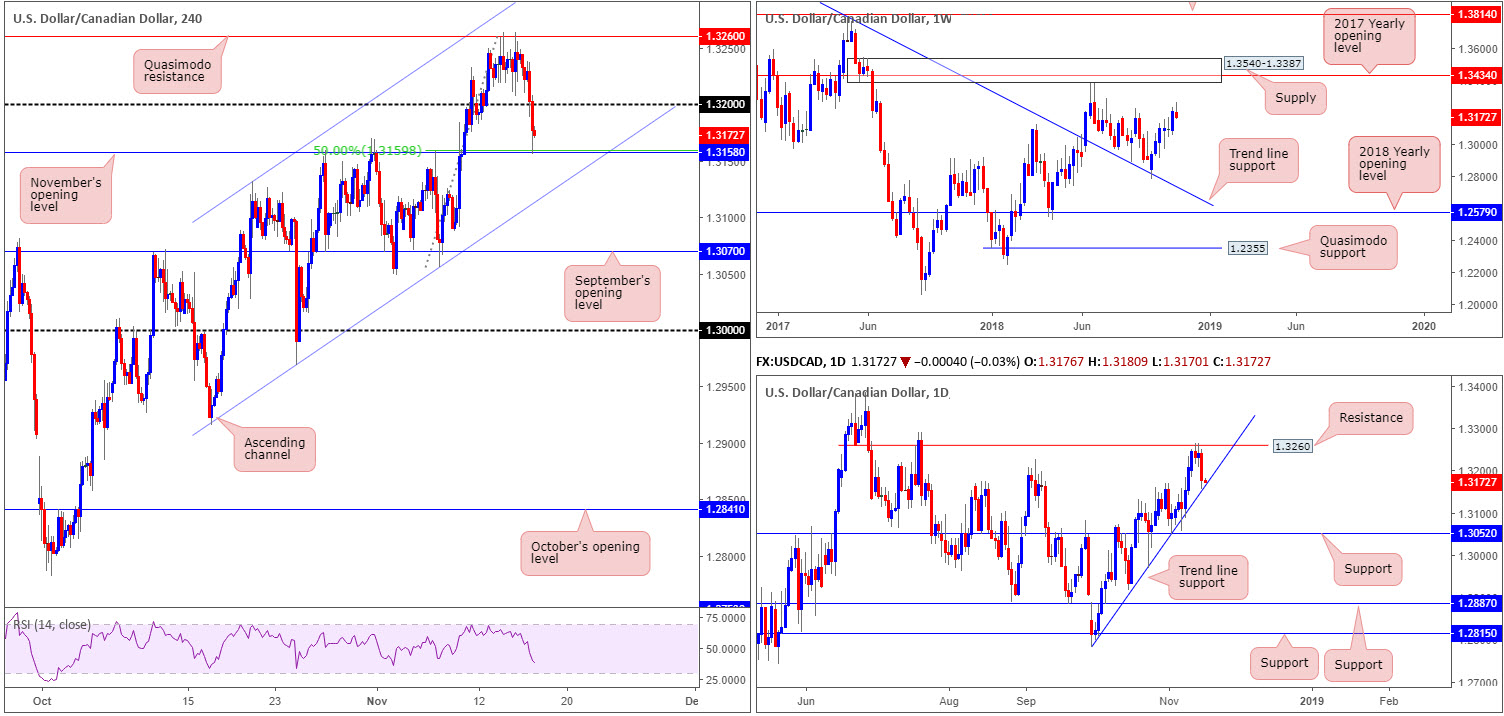Image resolution: width=1504 pixels, height=716 pixels.
Task: Click the Resistance callout on daily chart
Action: 1370,417
